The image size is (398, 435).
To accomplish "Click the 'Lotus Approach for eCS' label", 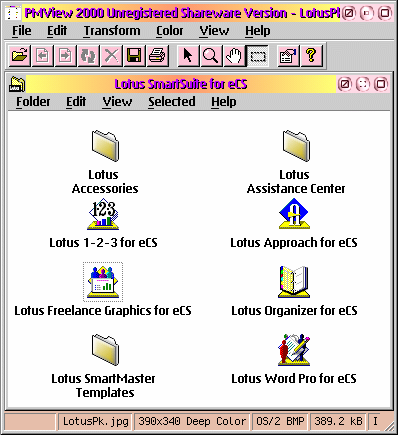I will [294, 243].
